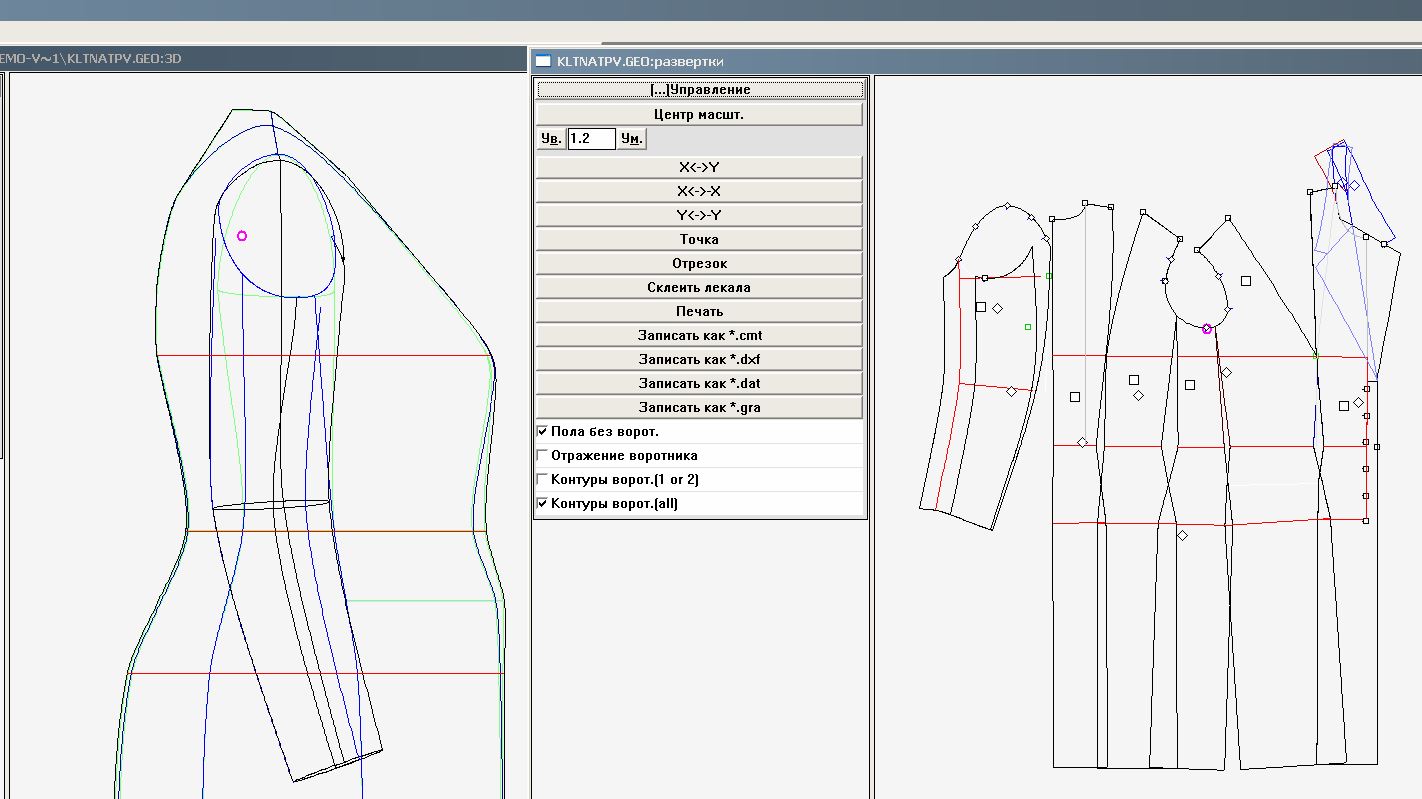
Task: Click the magenta circle marker on the armhole pattern
Action: [x=1207, y=329]
